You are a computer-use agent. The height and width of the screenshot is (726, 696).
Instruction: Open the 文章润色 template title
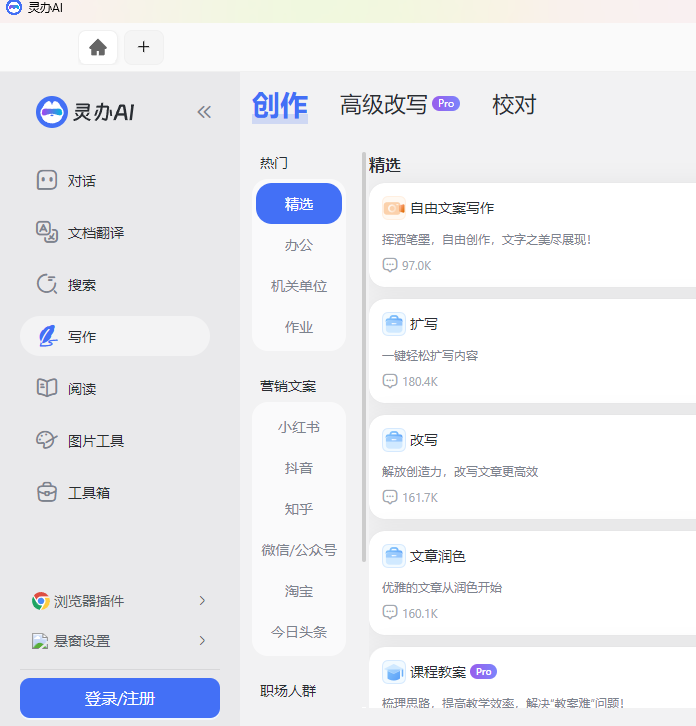click(438, 556)
